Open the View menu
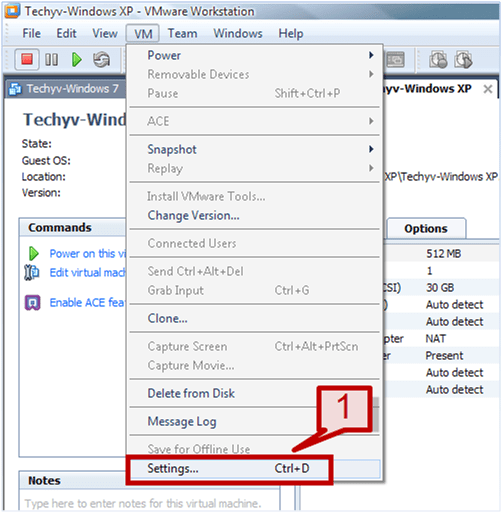 click(x=105, y=34)
